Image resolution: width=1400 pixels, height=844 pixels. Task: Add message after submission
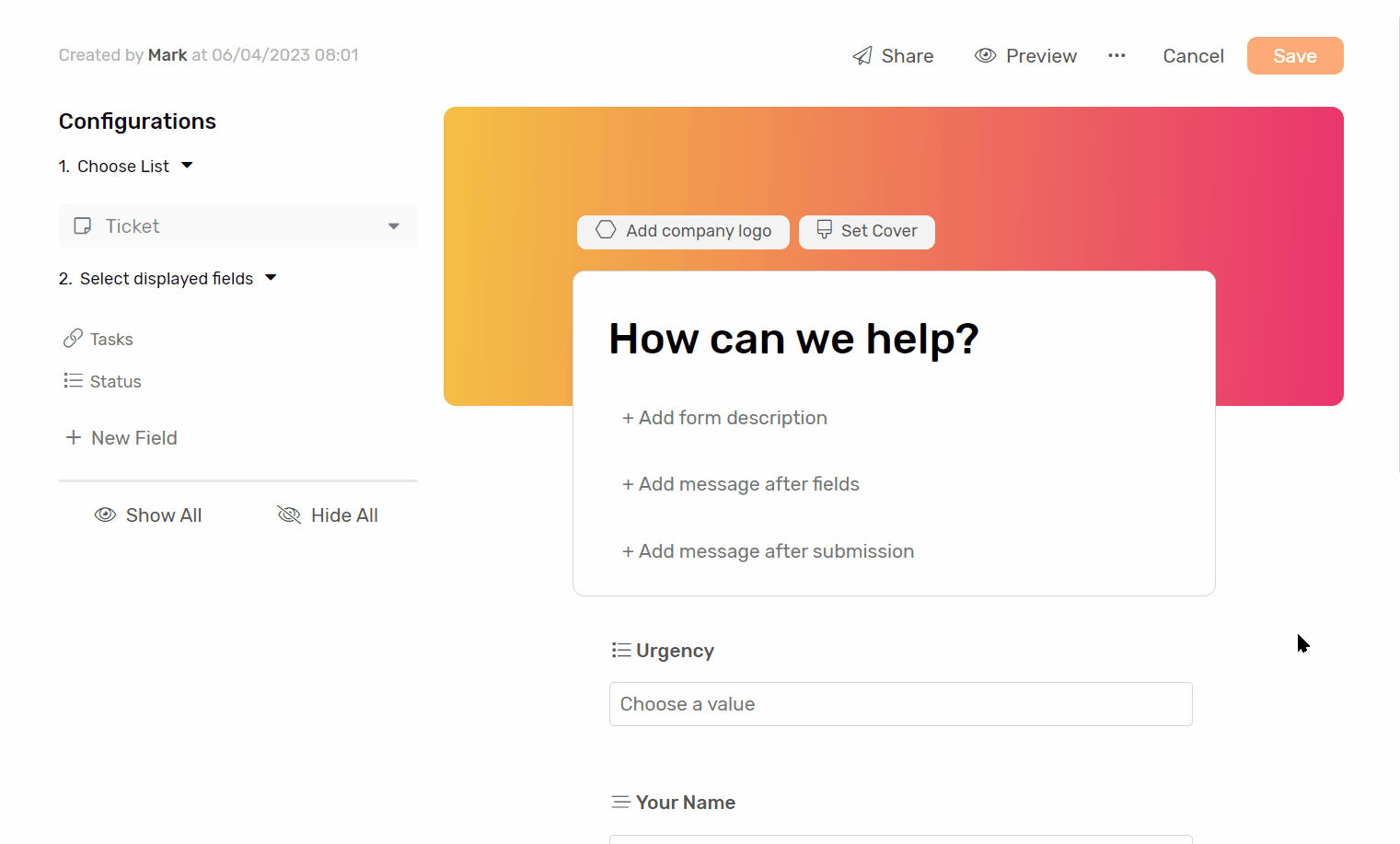coord(768,550)
